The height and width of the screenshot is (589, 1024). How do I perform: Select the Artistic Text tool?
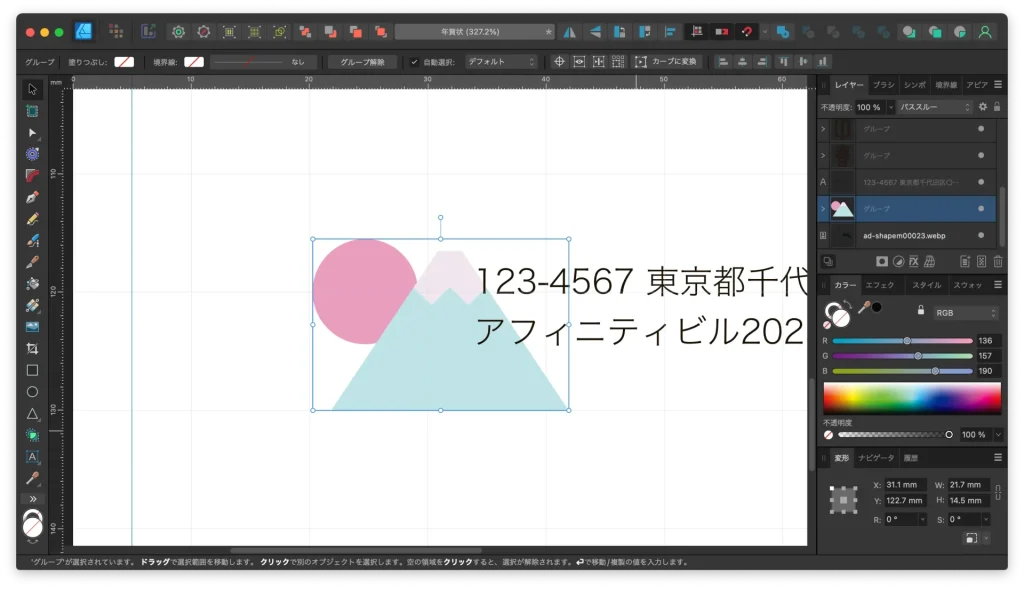point(32,456)
